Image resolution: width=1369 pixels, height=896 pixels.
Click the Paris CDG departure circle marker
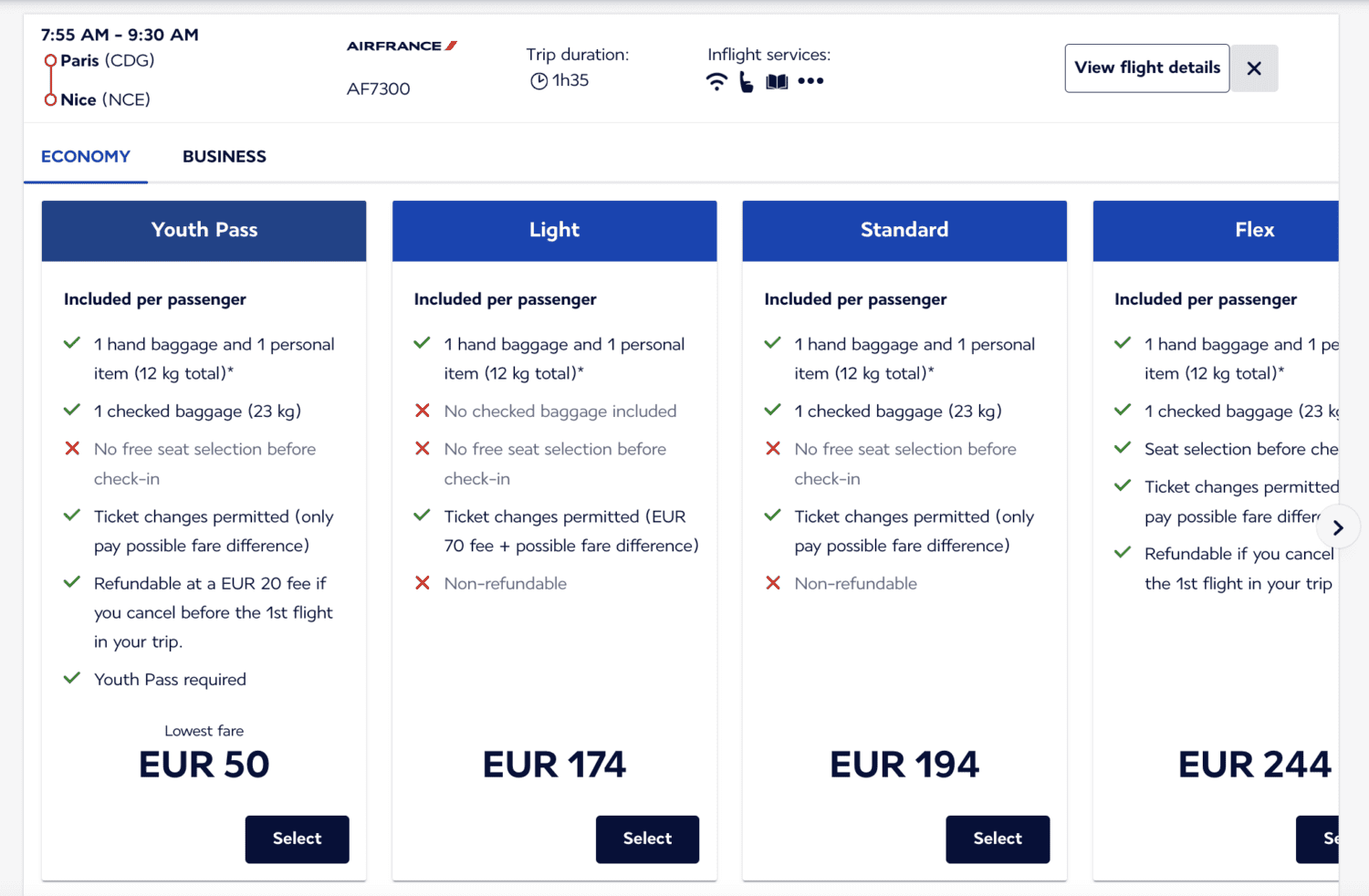point(49,59)
